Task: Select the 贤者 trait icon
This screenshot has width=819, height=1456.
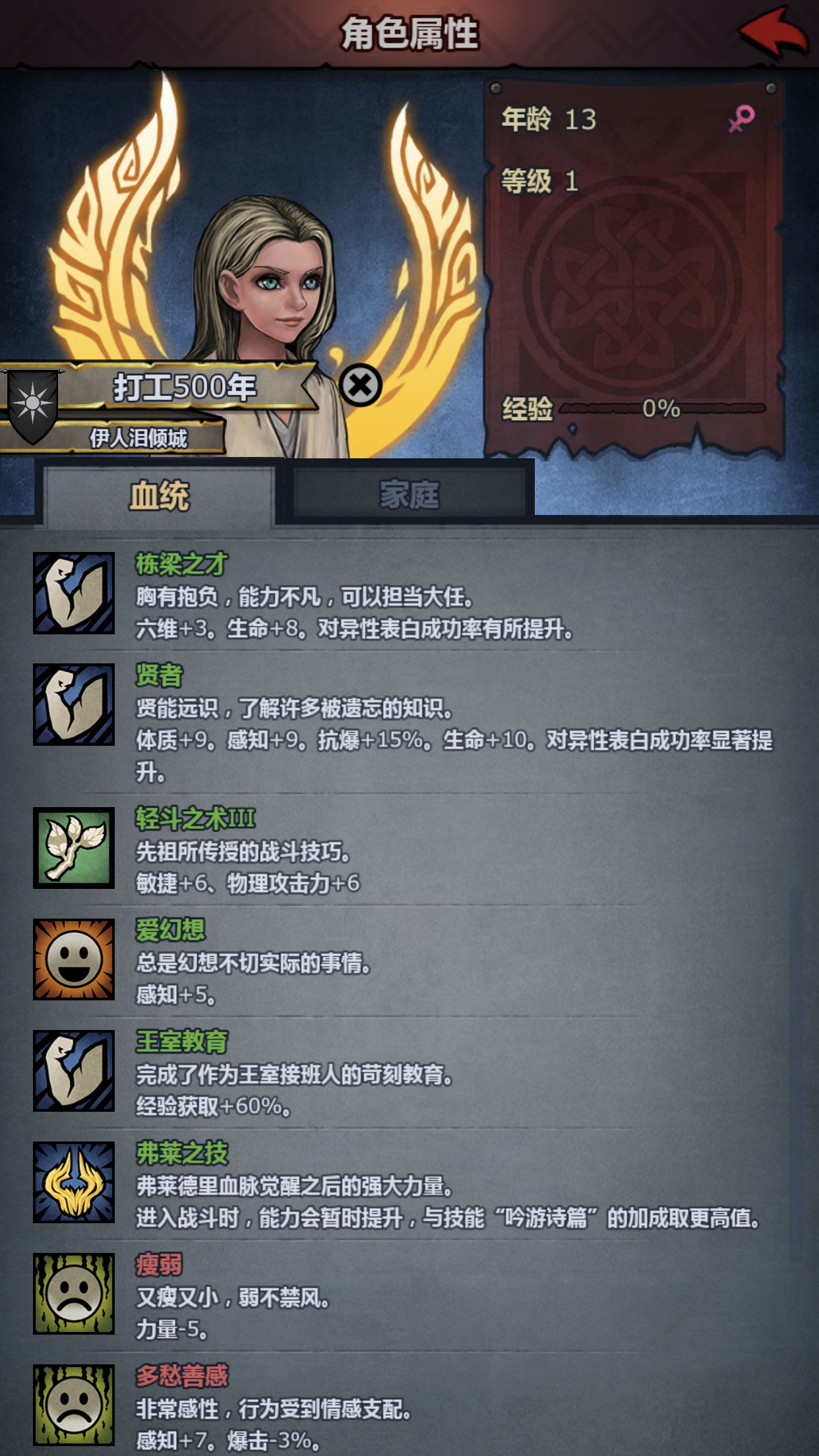Action: point(74,704)
